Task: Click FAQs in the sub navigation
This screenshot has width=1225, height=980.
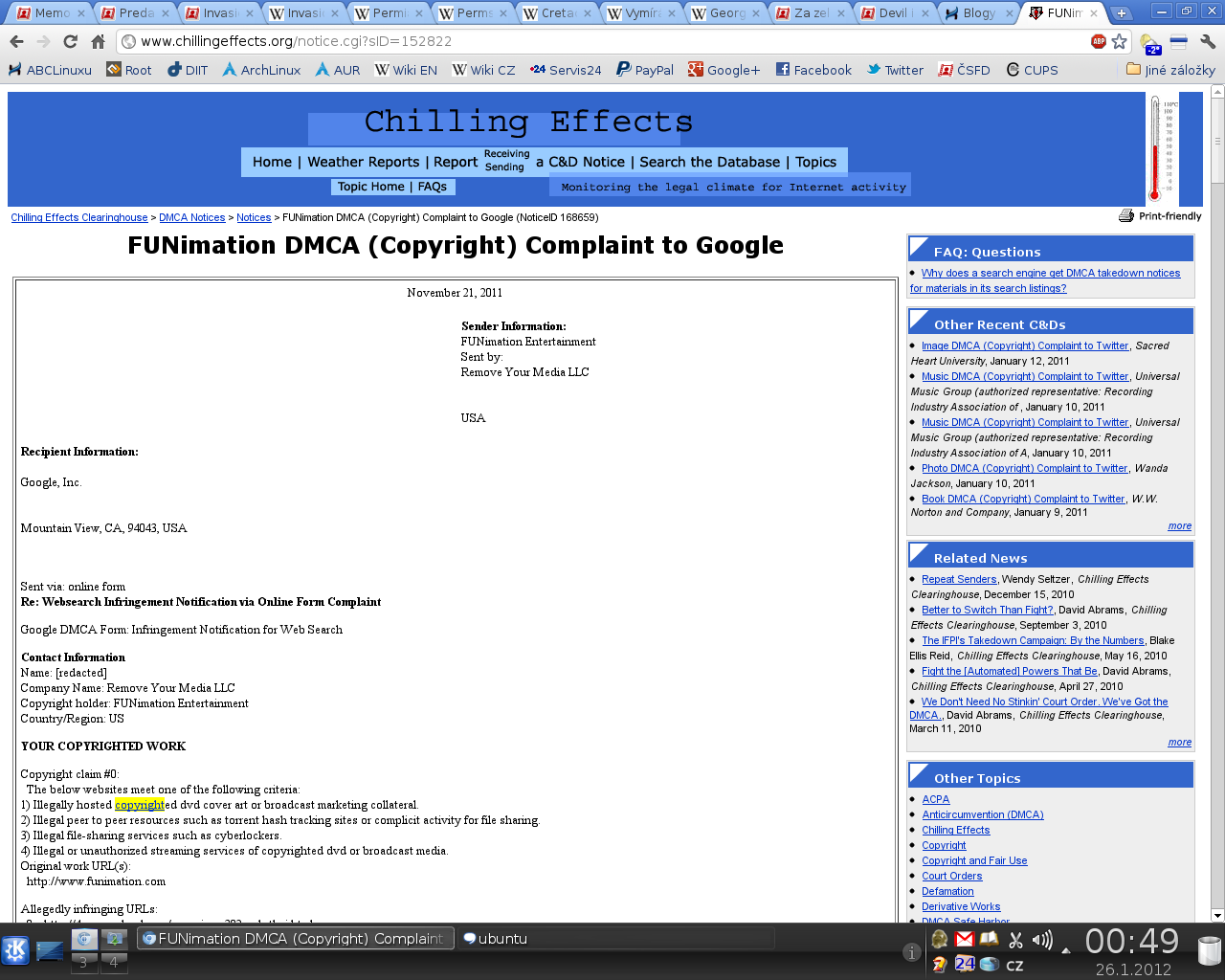Action: tap(433, 187)
